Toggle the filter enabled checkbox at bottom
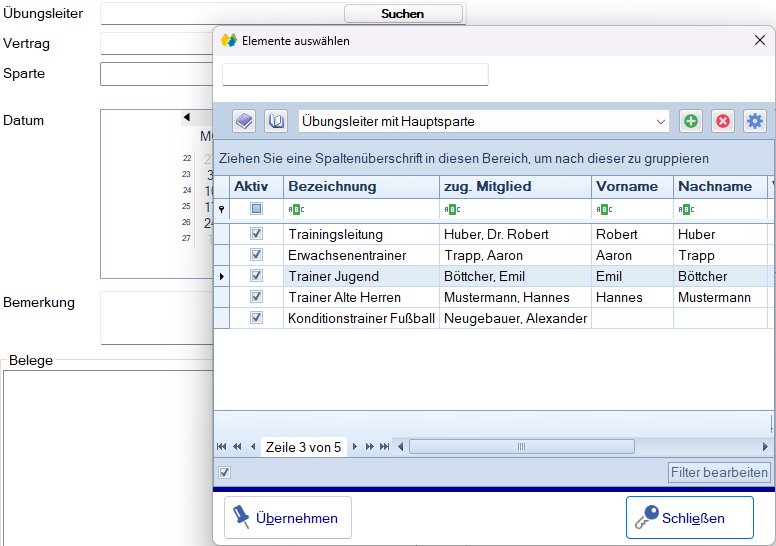Viewport: 776px width, 546px height. tap(225, 472)
